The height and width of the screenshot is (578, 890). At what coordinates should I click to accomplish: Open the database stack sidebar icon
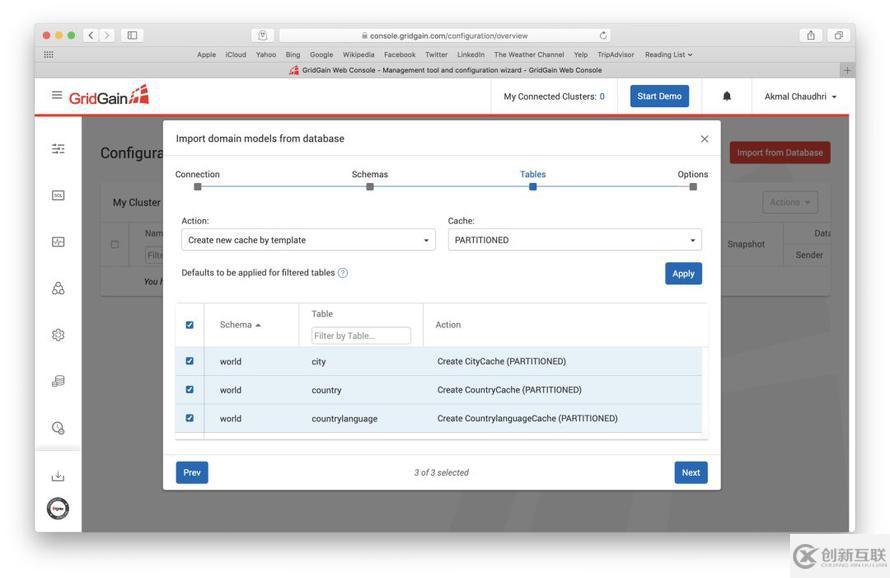(x=58, y=381)
